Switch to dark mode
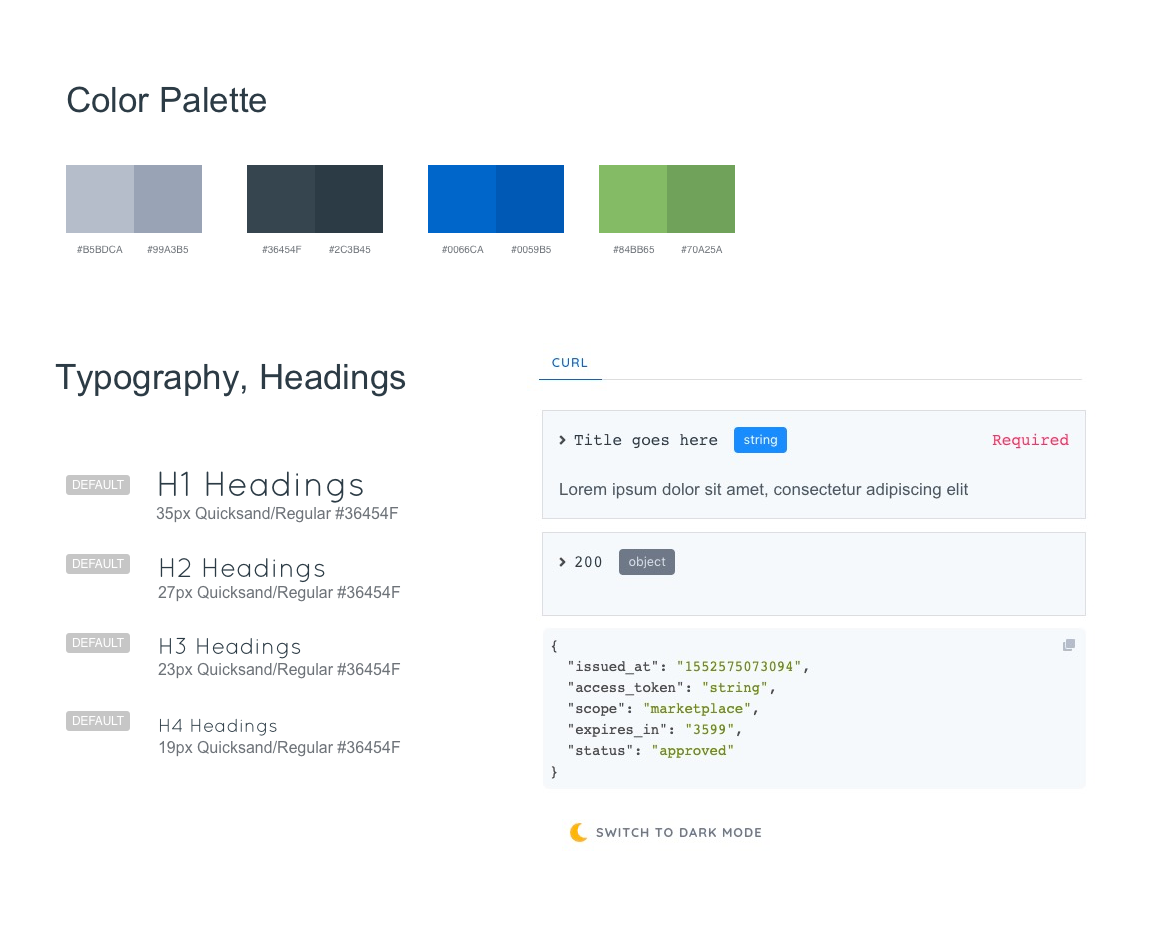 [x=678, y=832]
